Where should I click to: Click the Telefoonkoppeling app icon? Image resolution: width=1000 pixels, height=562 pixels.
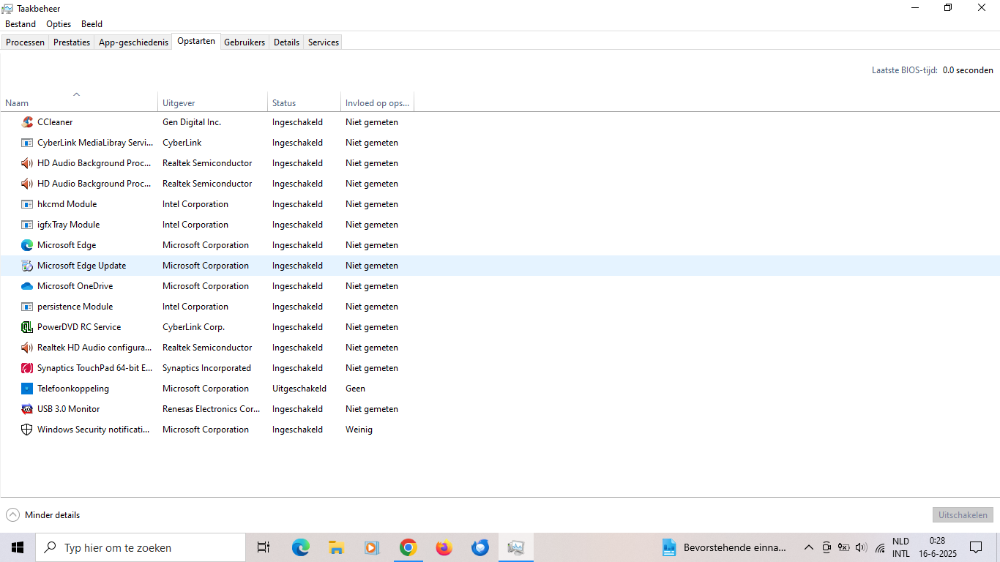pos(27,389)
